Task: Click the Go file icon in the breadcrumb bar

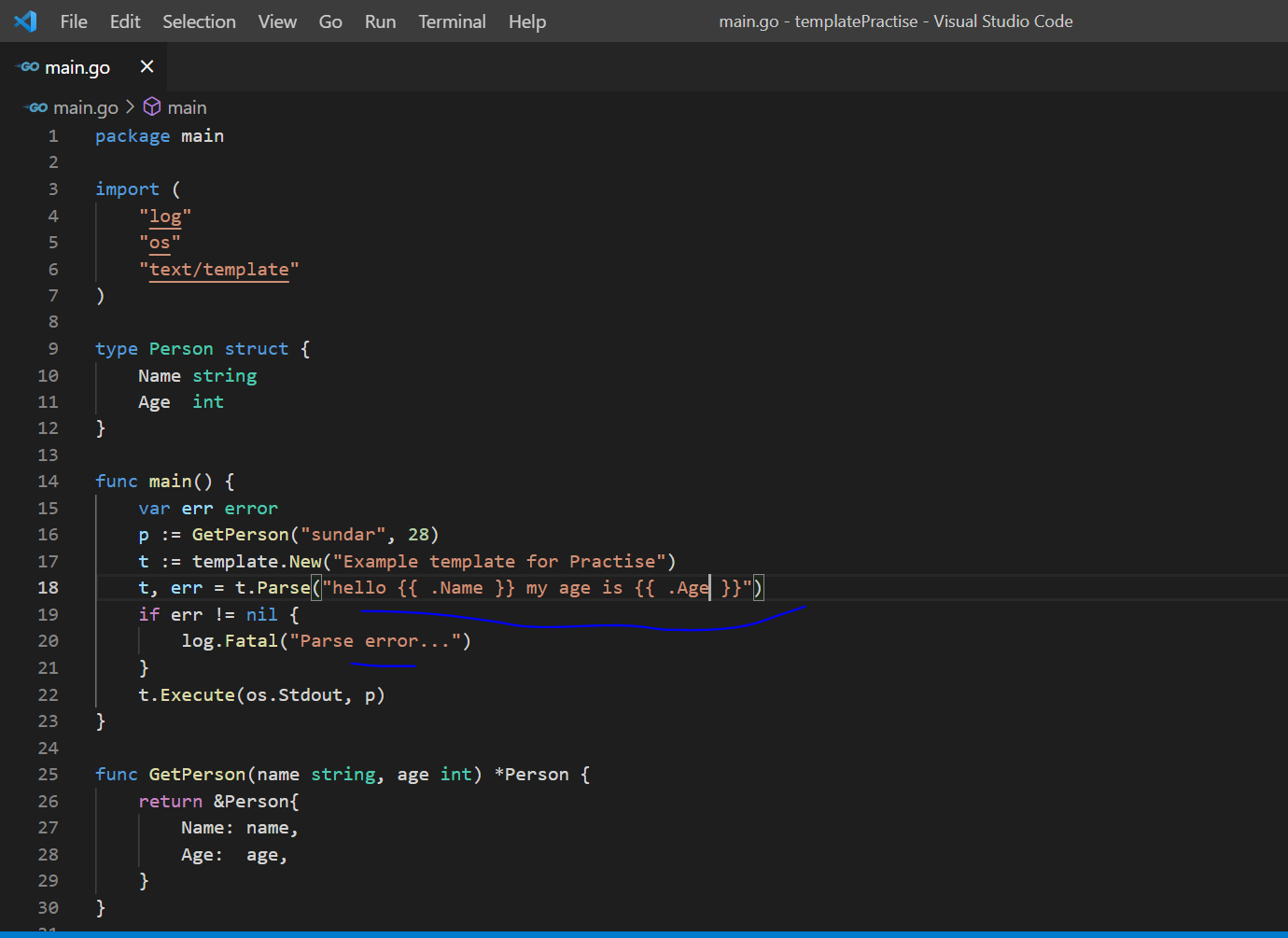Action: 34,106
